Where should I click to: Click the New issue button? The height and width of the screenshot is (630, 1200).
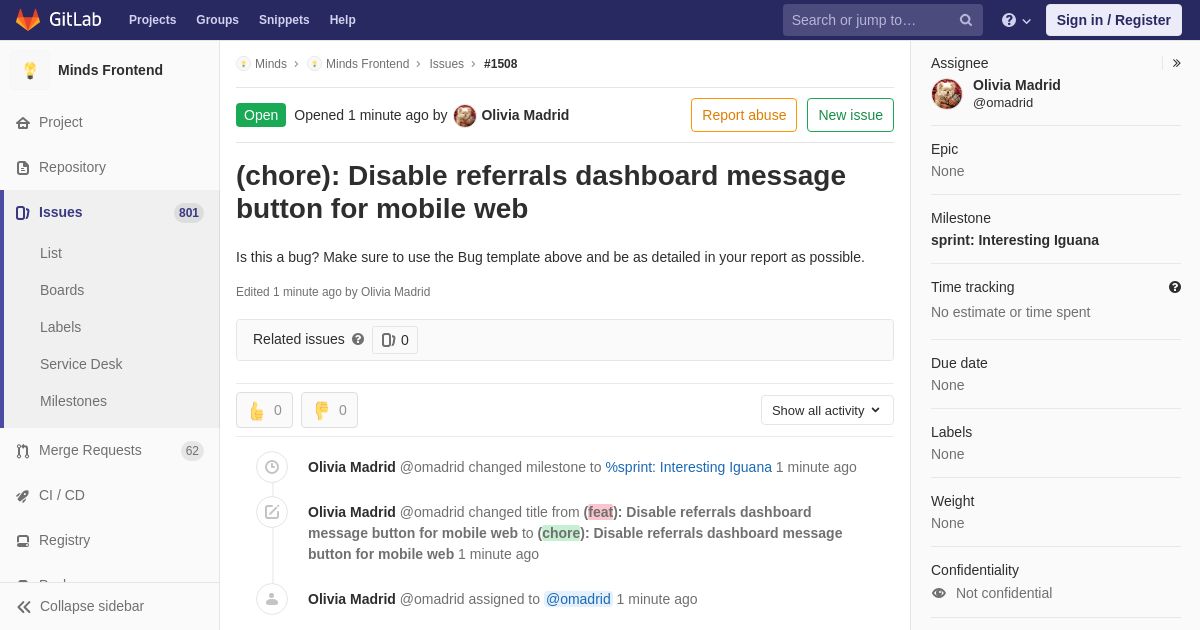click(x=850, y=115)
